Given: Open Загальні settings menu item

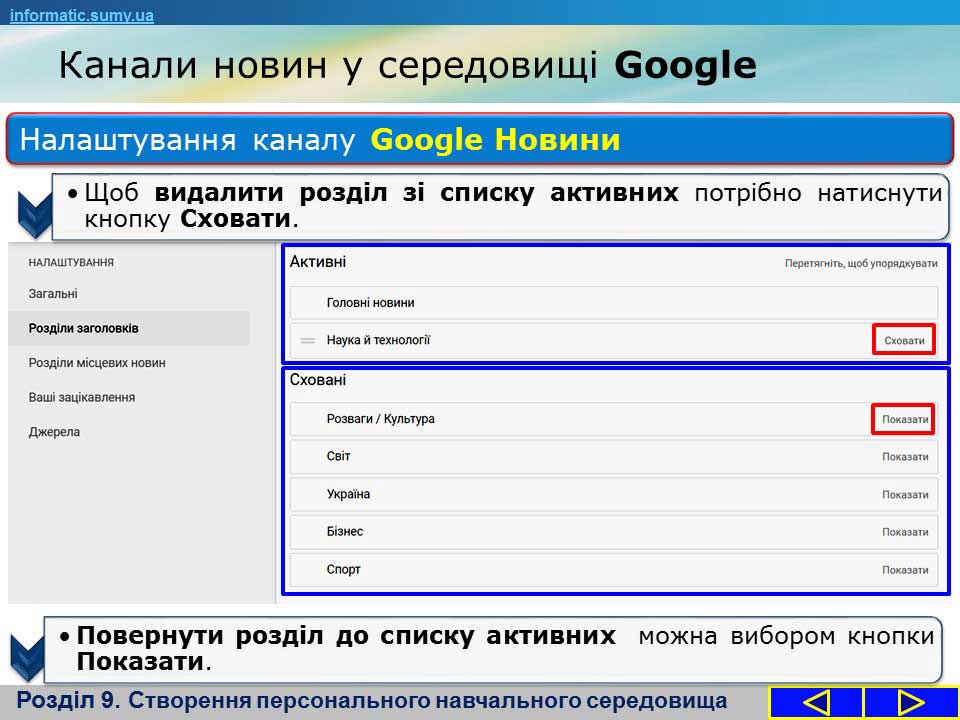Looking at the screenshot, I should (x=53, y=294).
